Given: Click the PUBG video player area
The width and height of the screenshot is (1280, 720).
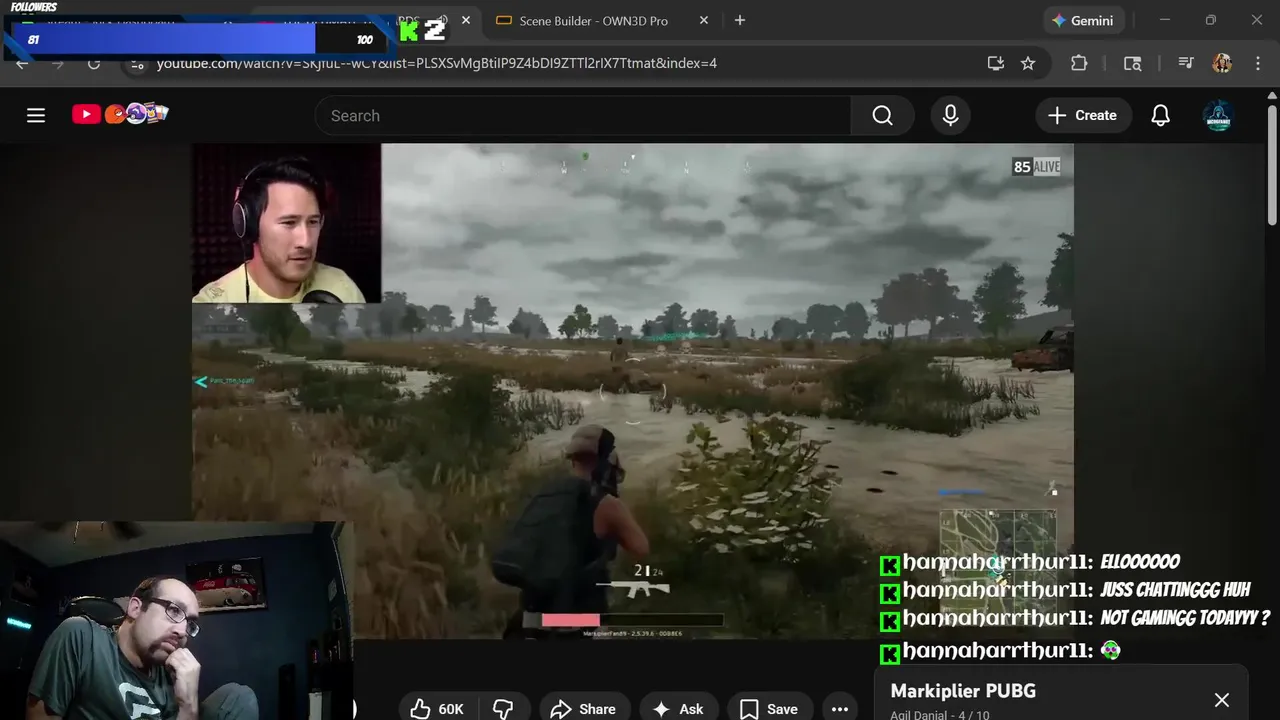Looking at the screenshot, I should point(633,391).
